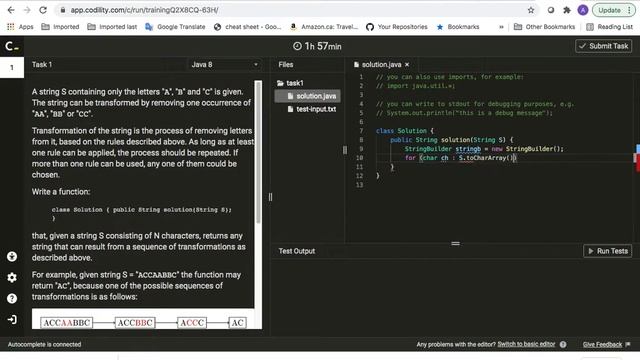This screenshot has width=640, height=360.
Task: Open the Bookmarks star folder
Action: pyautogui.click(x=458, y=27)
